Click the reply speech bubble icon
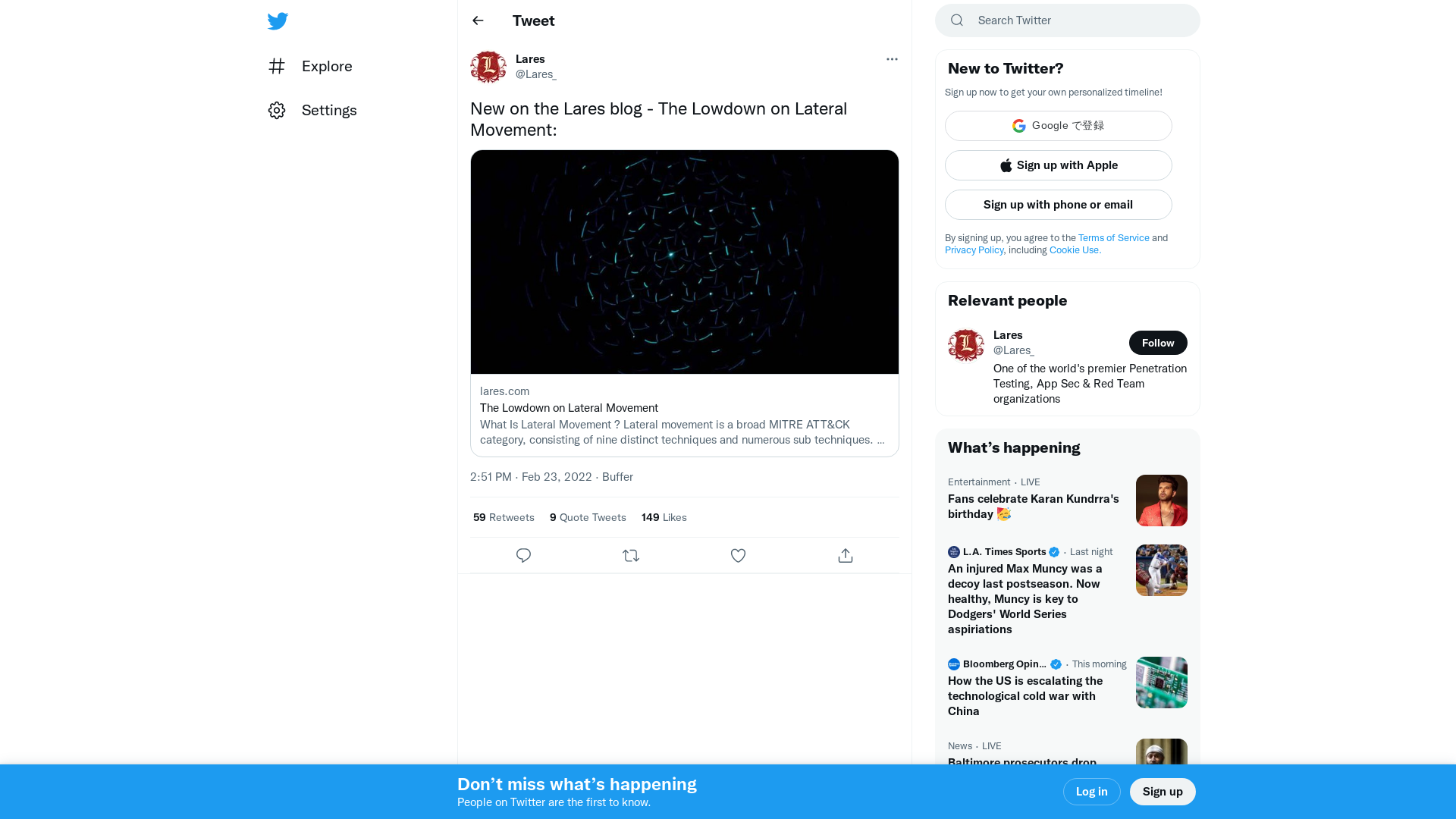 [523, 556]
